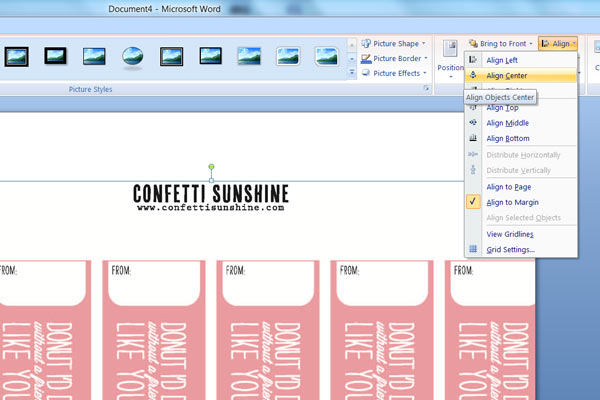Image resolution: width=600 pixels, height=400 pixels.
Task: Apply the first thick black frame picture style
Action: (16, 57)
